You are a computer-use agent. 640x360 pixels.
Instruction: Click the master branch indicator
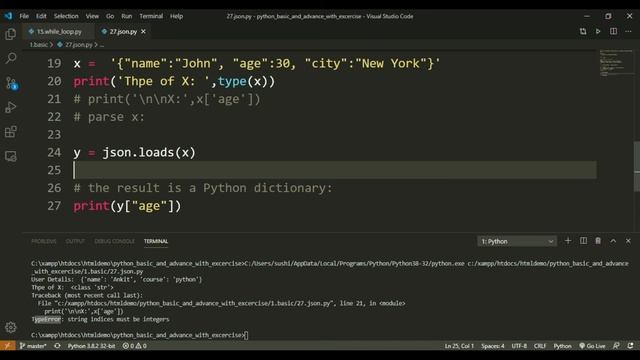click(33, 346)
